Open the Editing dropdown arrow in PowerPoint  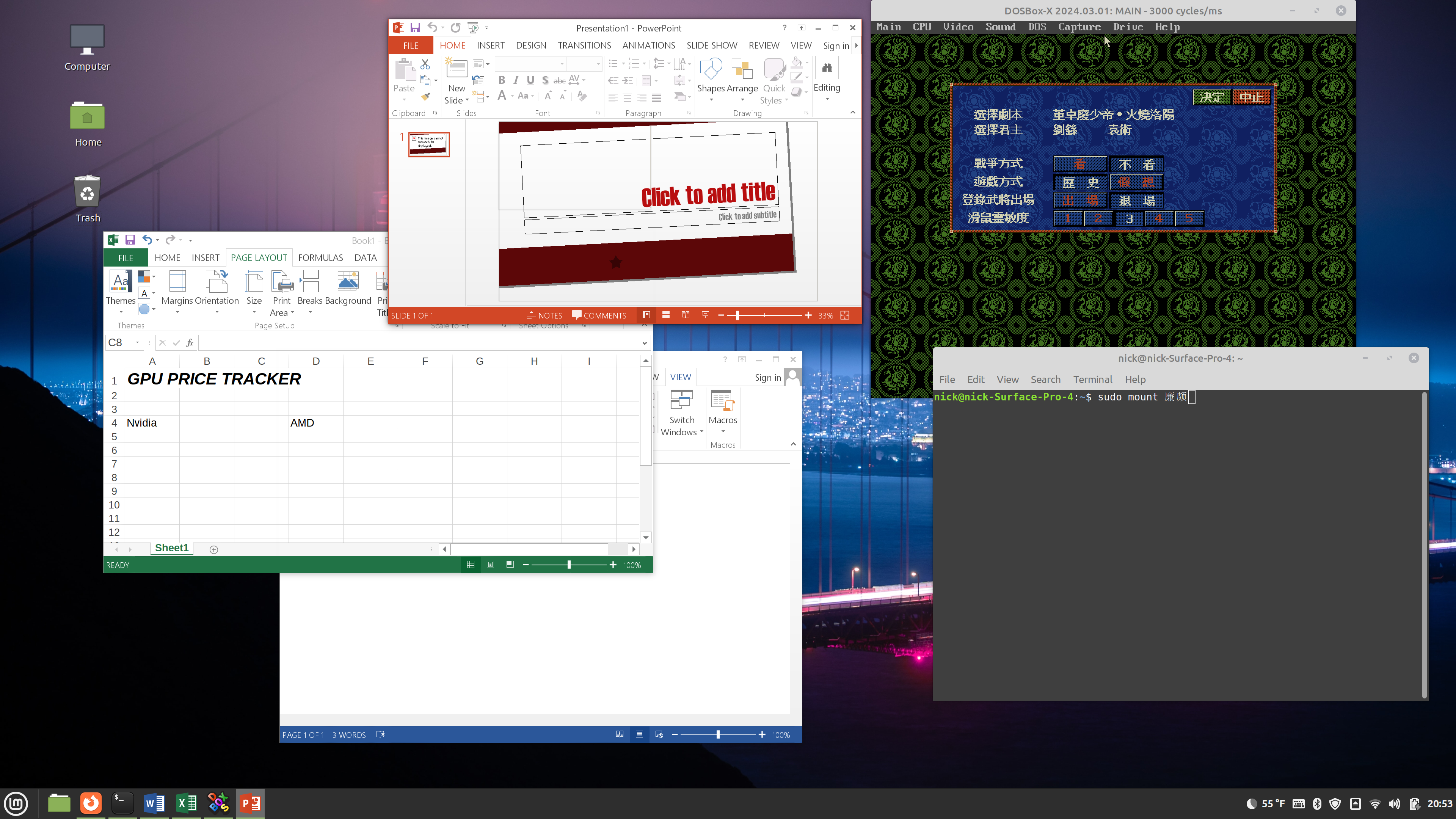pyautogui.click(x=827, y=99)
